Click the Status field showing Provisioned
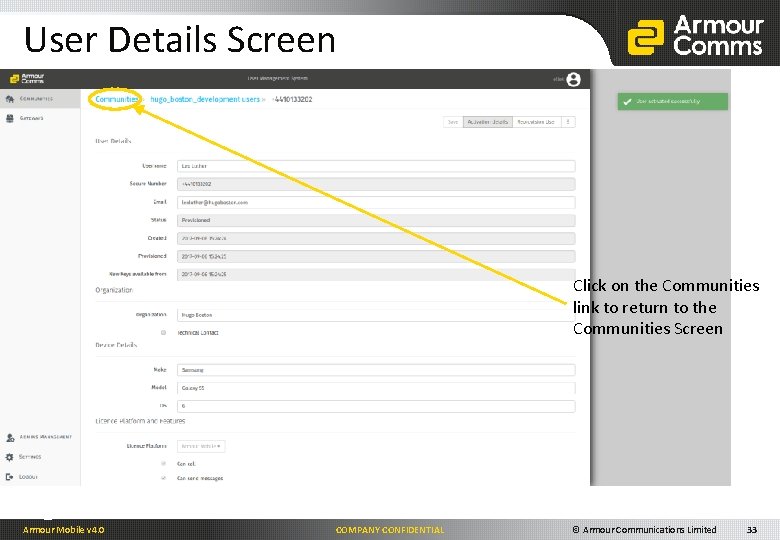The image size is (780, 540). coord(376,220)
